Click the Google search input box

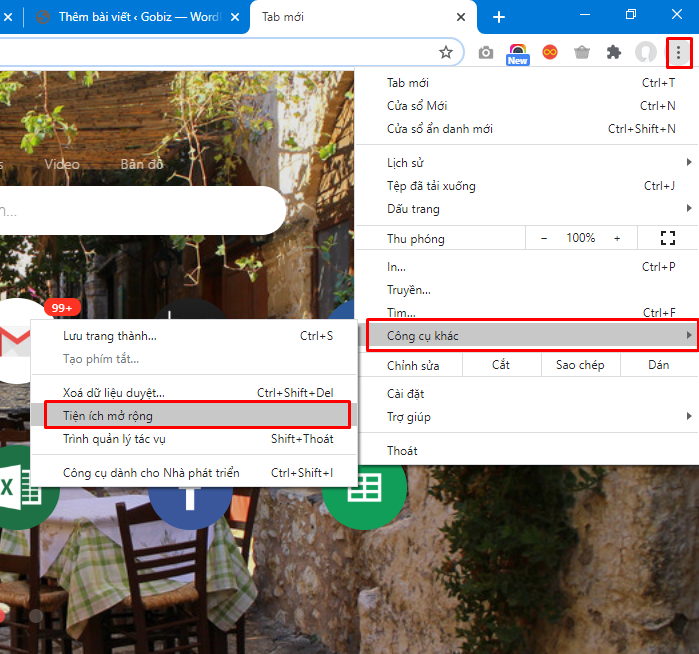tap(140, 210)
